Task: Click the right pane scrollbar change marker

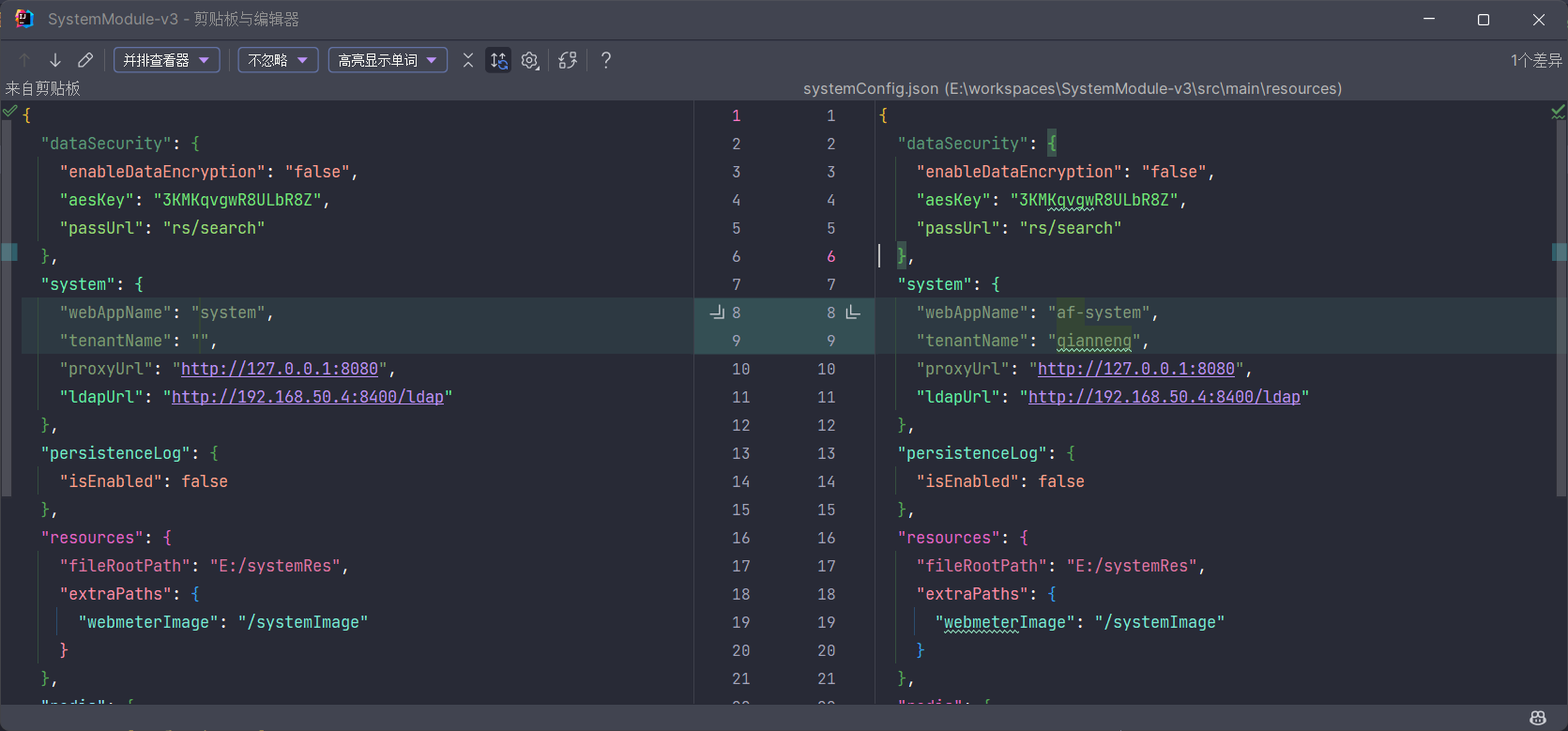Action: (x=1560, y=251)
